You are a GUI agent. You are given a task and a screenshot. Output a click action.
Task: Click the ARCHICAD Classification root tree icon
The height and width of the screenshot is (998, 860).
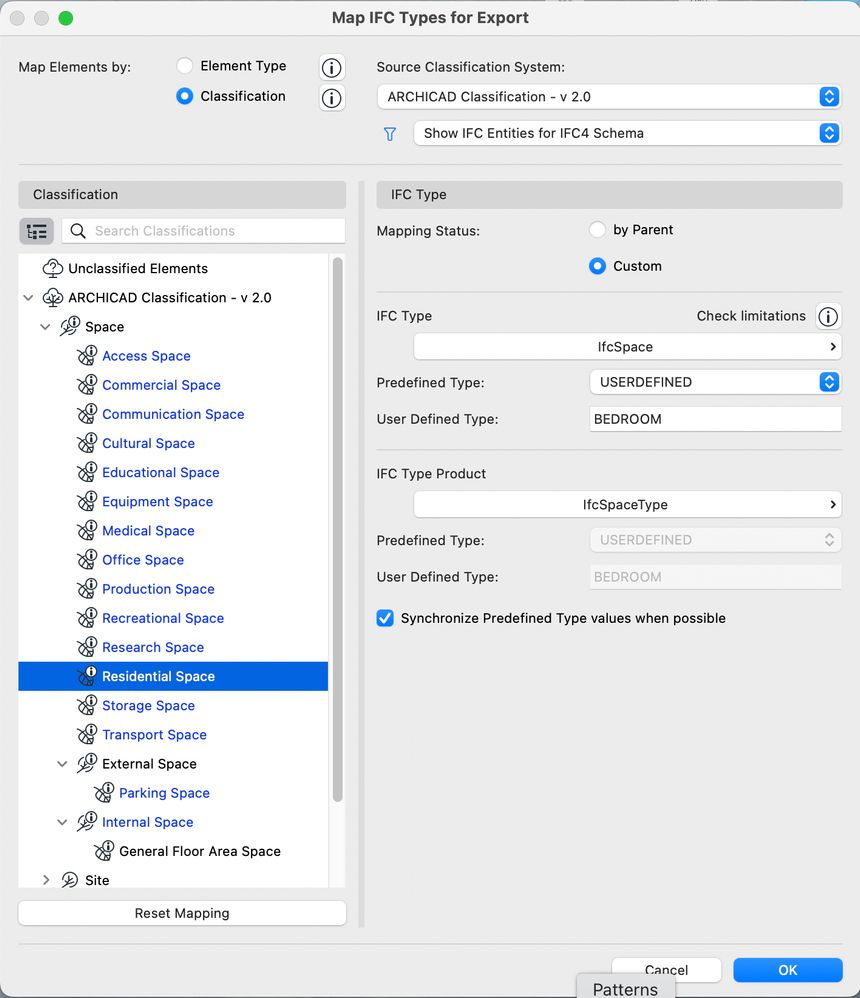[52, 298]
